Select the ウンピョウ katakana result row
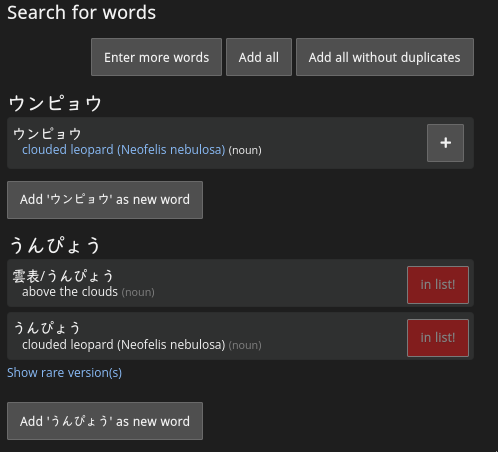Image resolution: width=498 pixels, height=452 pixels. point(240,143)
